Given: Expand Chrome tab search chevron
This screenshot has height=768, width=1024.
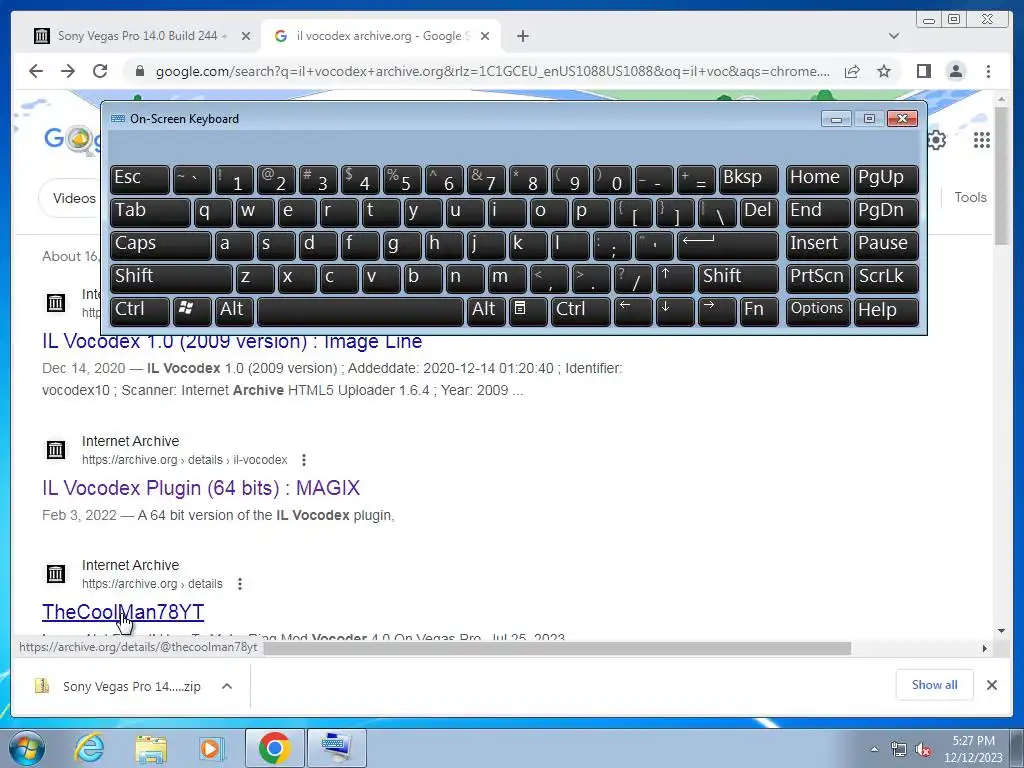Looking at the screenshot, I should click(x=893, y=36).
